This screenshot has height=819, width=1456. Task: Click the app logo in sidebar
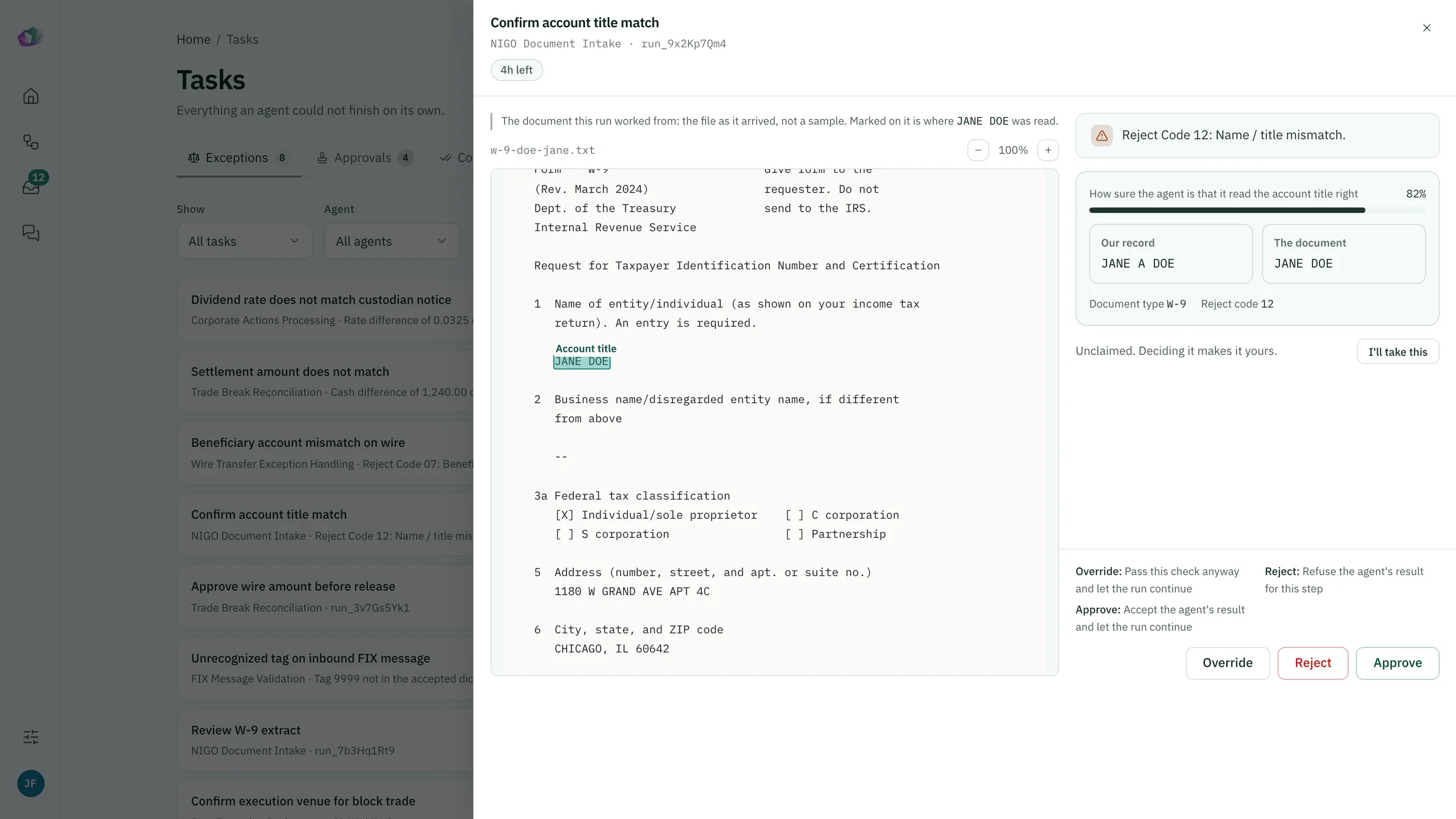point(30,37)
